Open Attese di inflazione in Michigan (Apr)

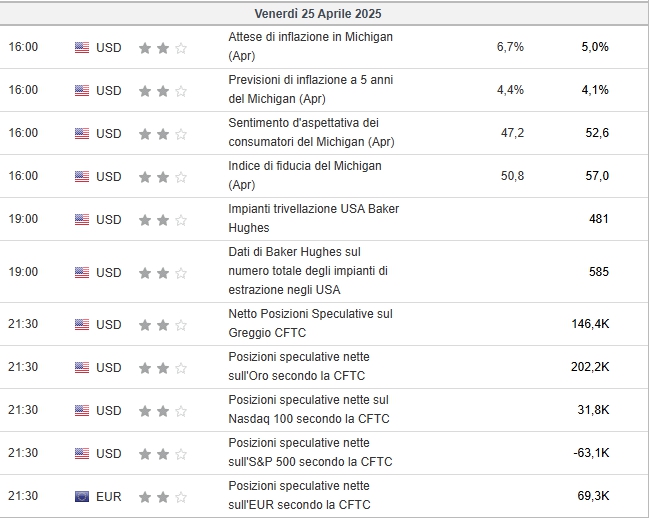(310, 46)
